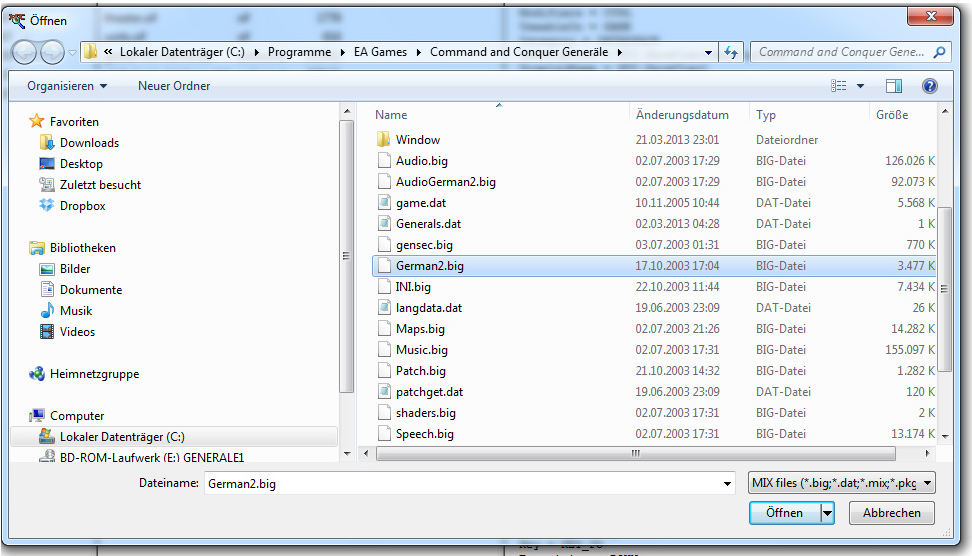Select Heimnetzgruppe in navigation pane
The width and height of the screenshot is (972, 556).
pos(94,374)
